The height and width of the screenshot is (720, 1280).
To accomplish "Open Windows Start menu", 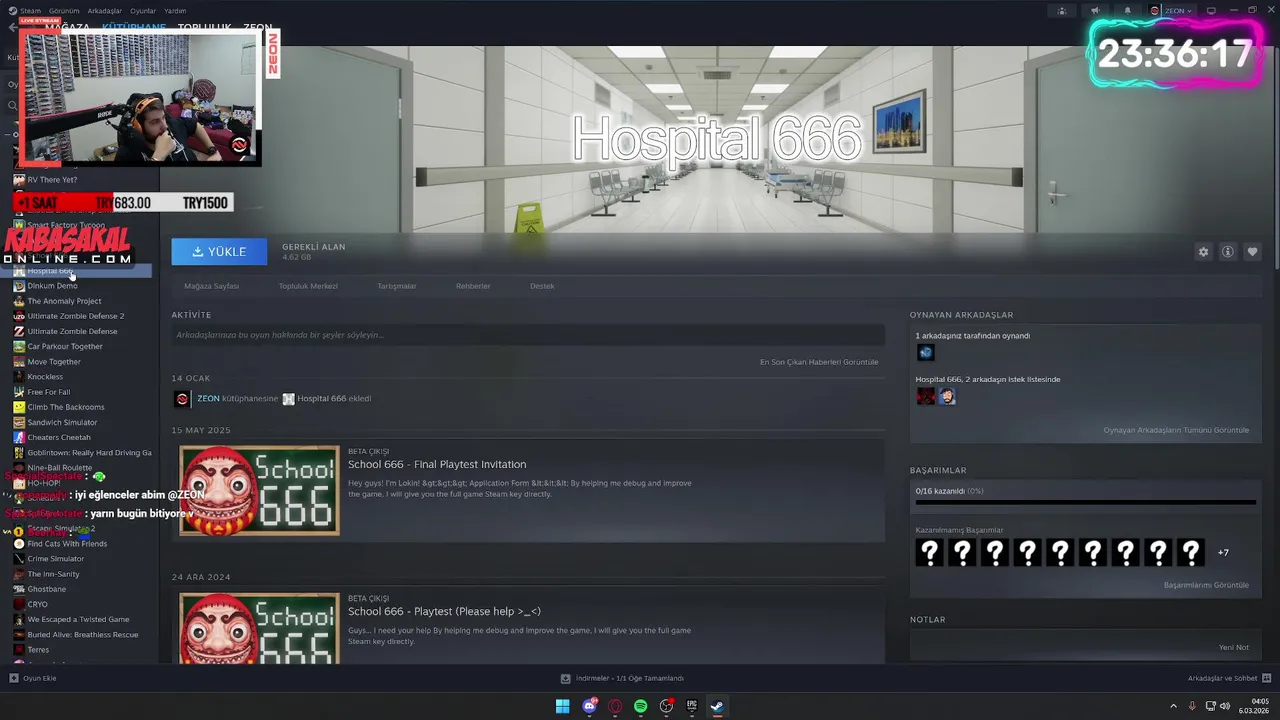I will point(563,706).
